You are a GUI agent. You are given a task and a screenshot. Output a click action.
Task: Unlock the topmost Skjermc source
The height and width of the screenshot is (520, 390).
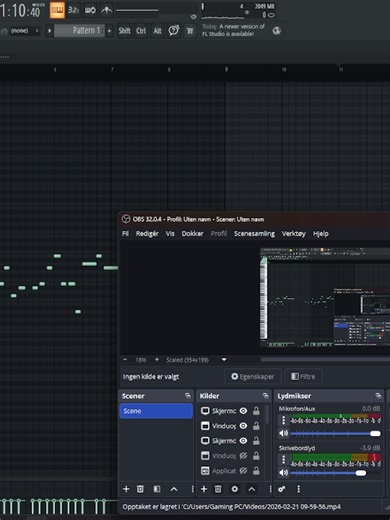pos(256,411)
